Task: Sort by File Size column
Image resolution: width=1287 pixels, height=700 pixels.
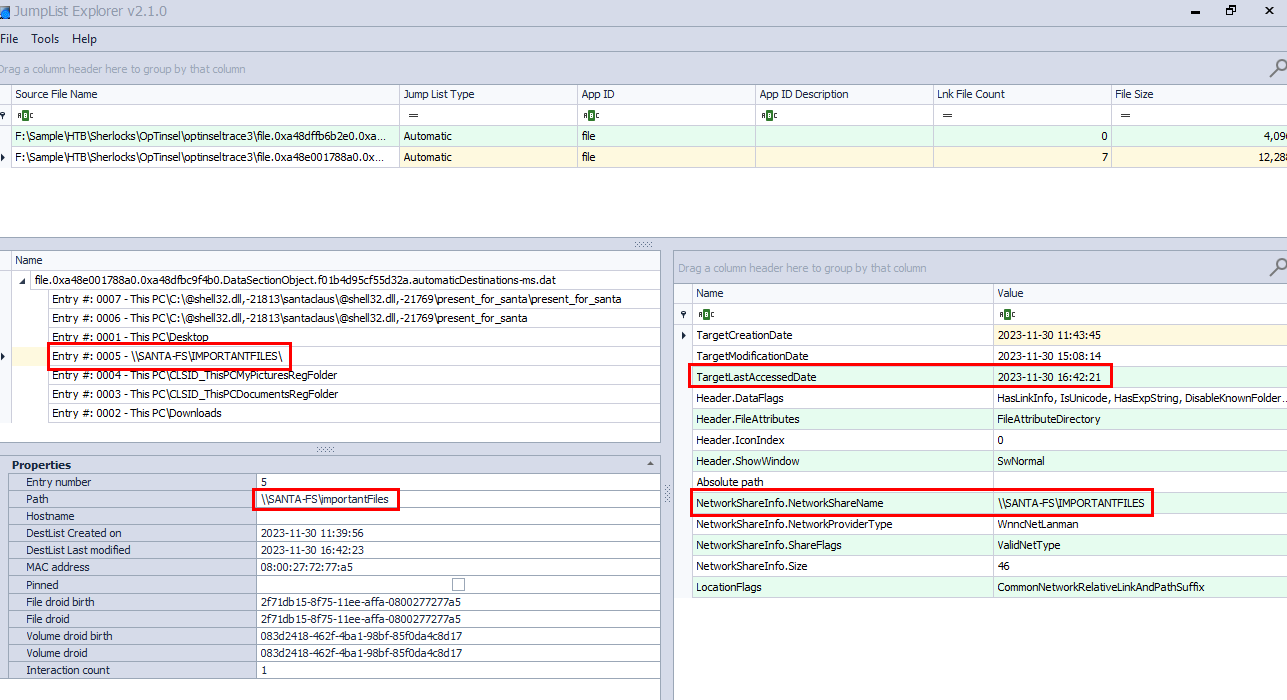Action: click(x=1199, y=94)
